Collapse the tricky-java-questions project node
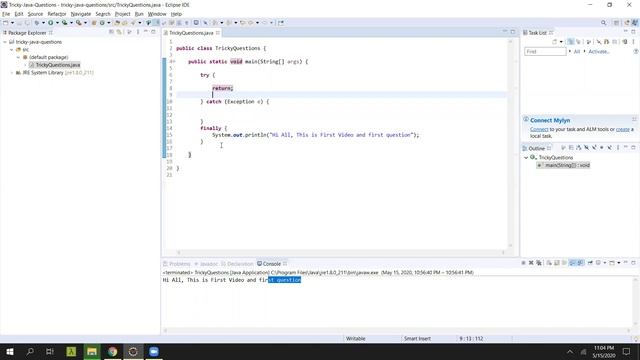640x360 pixels. [5, 42]
